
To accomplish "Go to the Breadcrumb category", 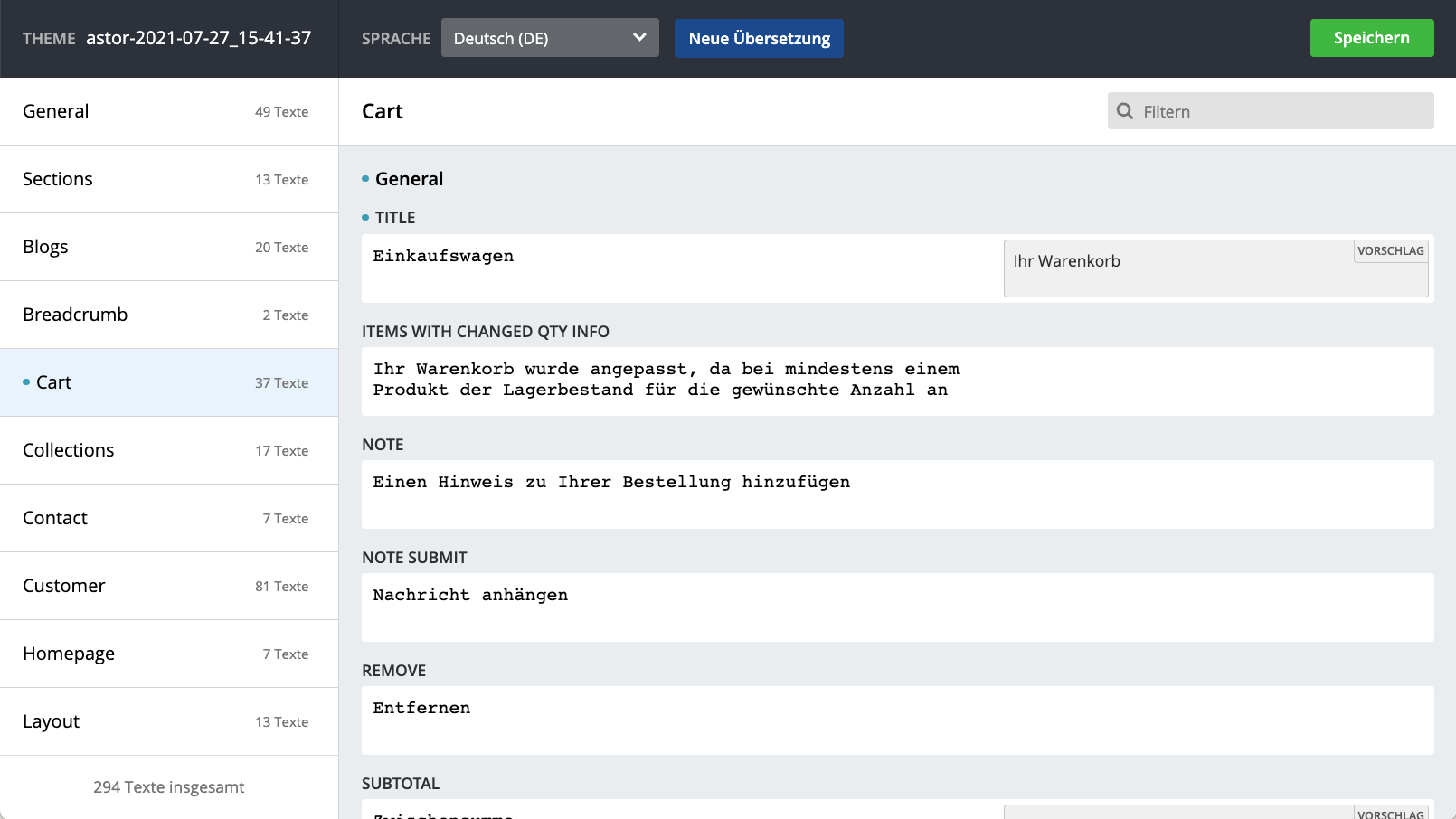I will 169,315.
